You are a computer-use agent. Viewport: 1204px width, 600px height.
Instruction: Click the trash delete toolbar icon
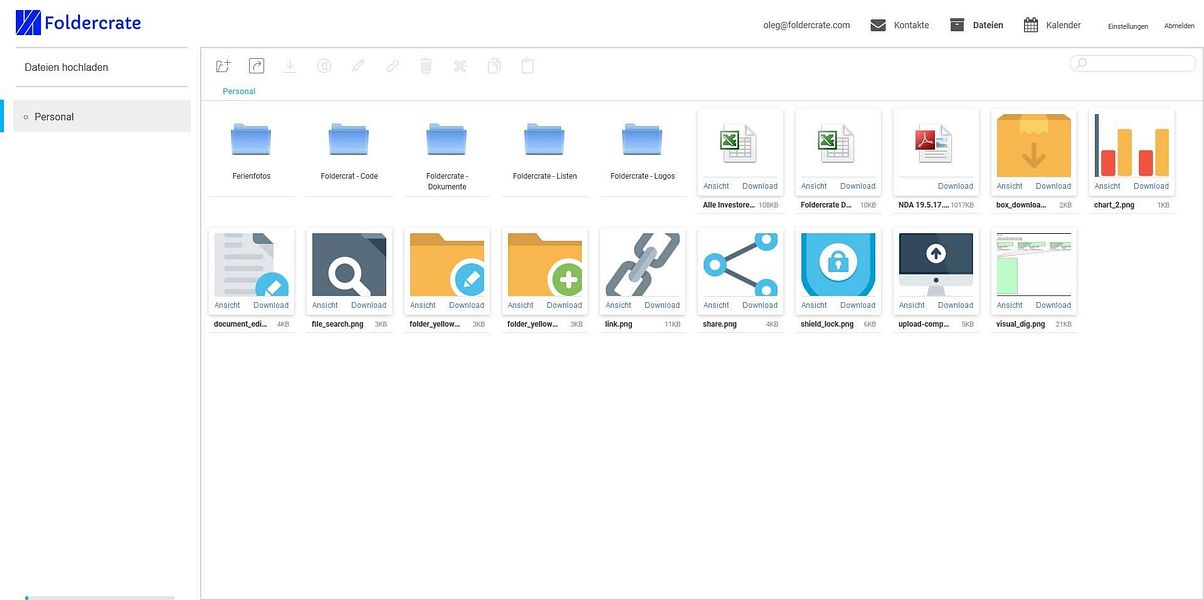tap(426, 66)
